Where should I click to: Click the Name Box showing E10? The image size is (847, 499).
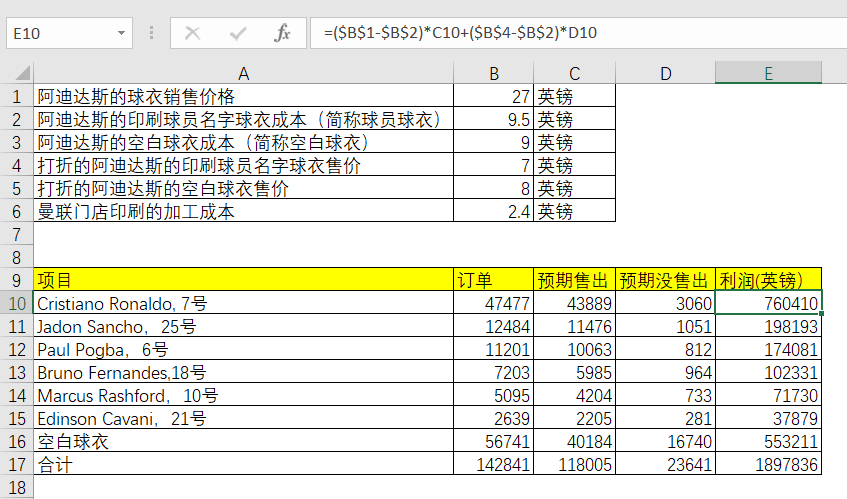pyautogui.click(x=60, y=33)
